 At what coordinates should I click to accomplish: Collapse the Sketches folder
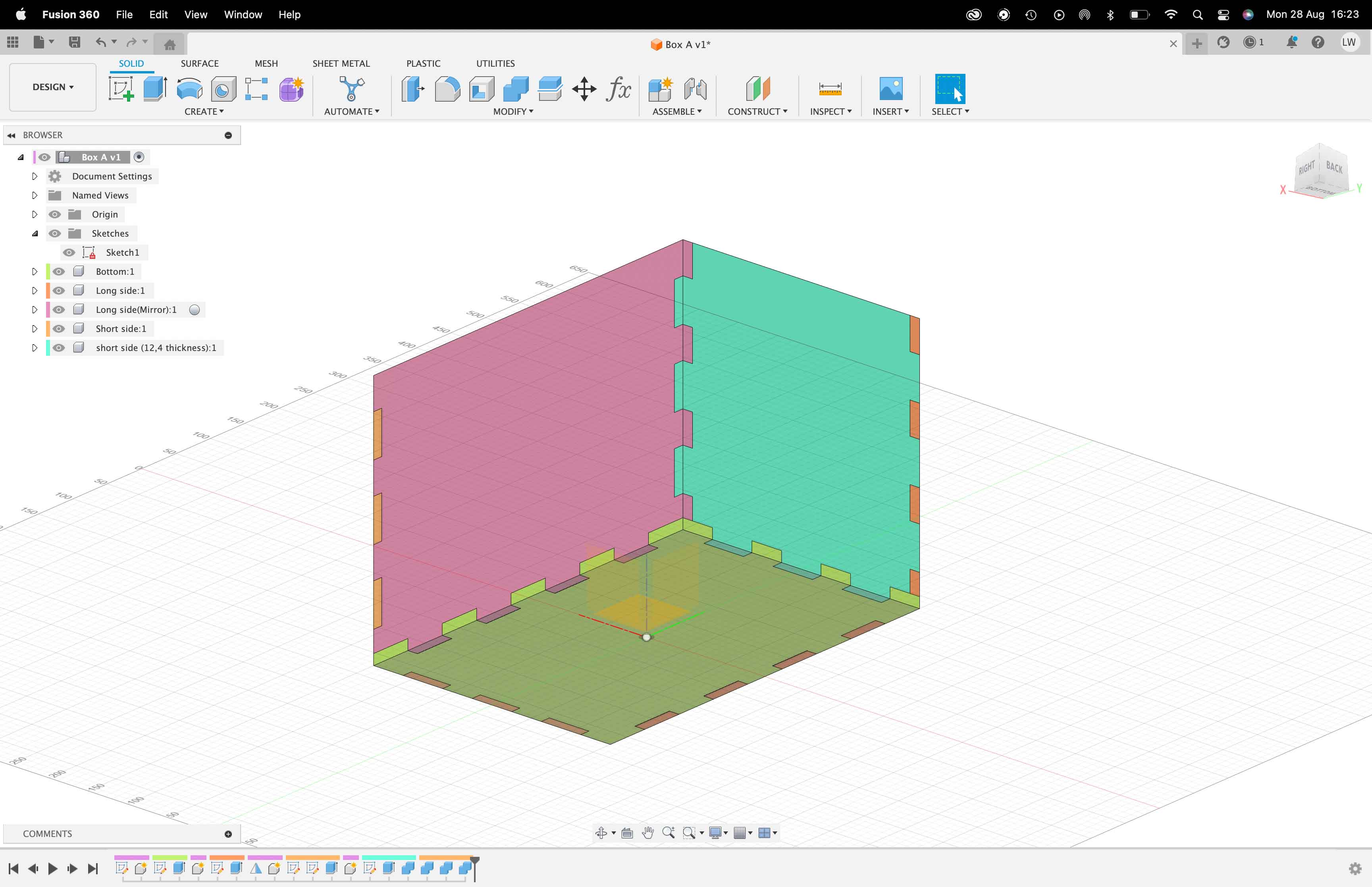point(35,233)
